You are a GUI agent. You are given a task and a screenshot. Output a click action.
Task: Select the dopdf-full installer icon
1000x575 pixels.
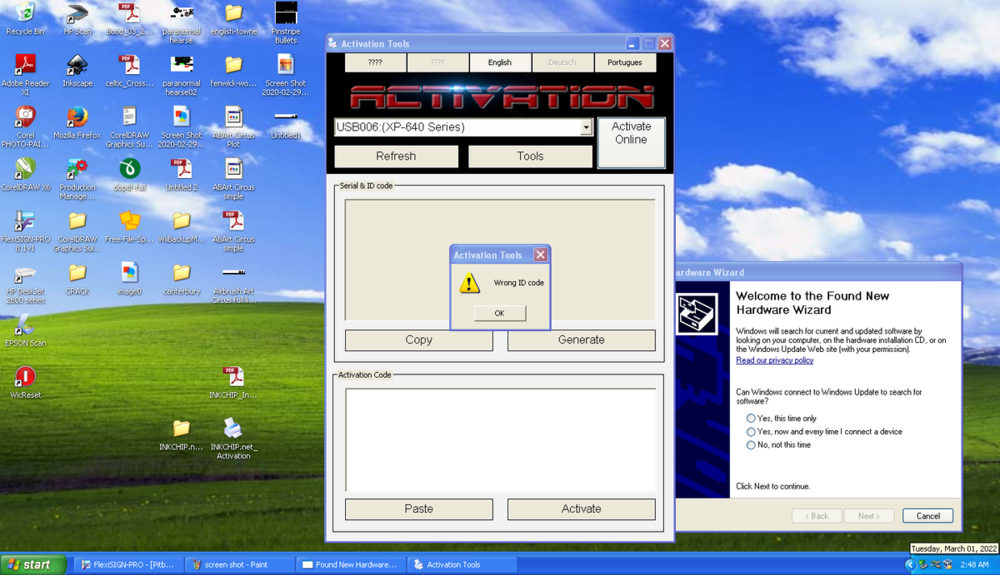click(x=129, y=174)
